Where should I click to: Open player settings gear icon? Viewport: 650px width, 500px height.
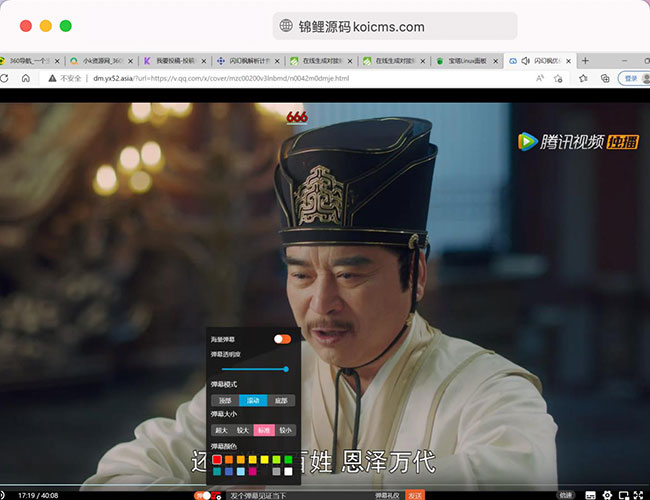[x=607, y=495]
